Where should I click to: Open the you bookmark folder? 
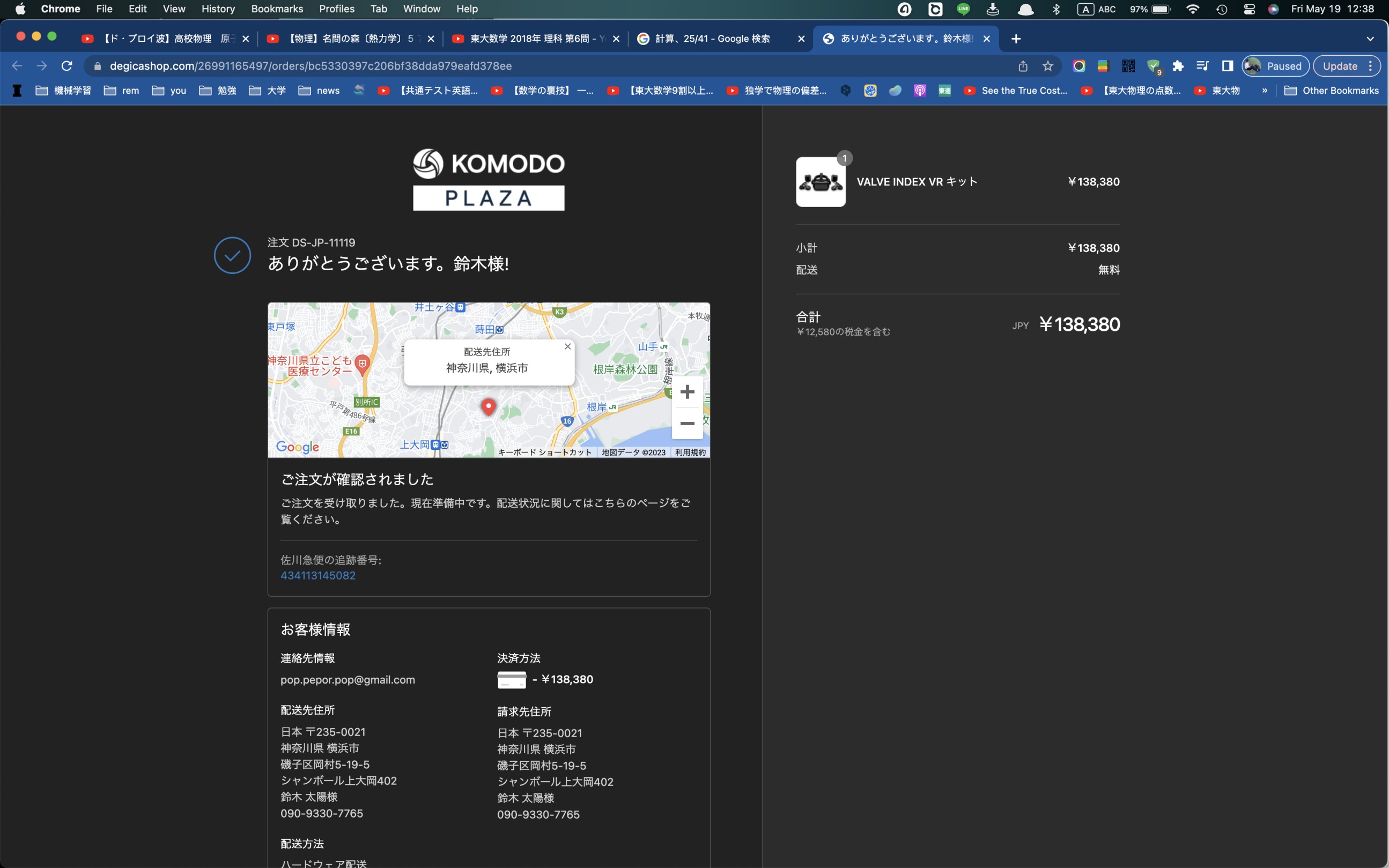pos(169,91)
